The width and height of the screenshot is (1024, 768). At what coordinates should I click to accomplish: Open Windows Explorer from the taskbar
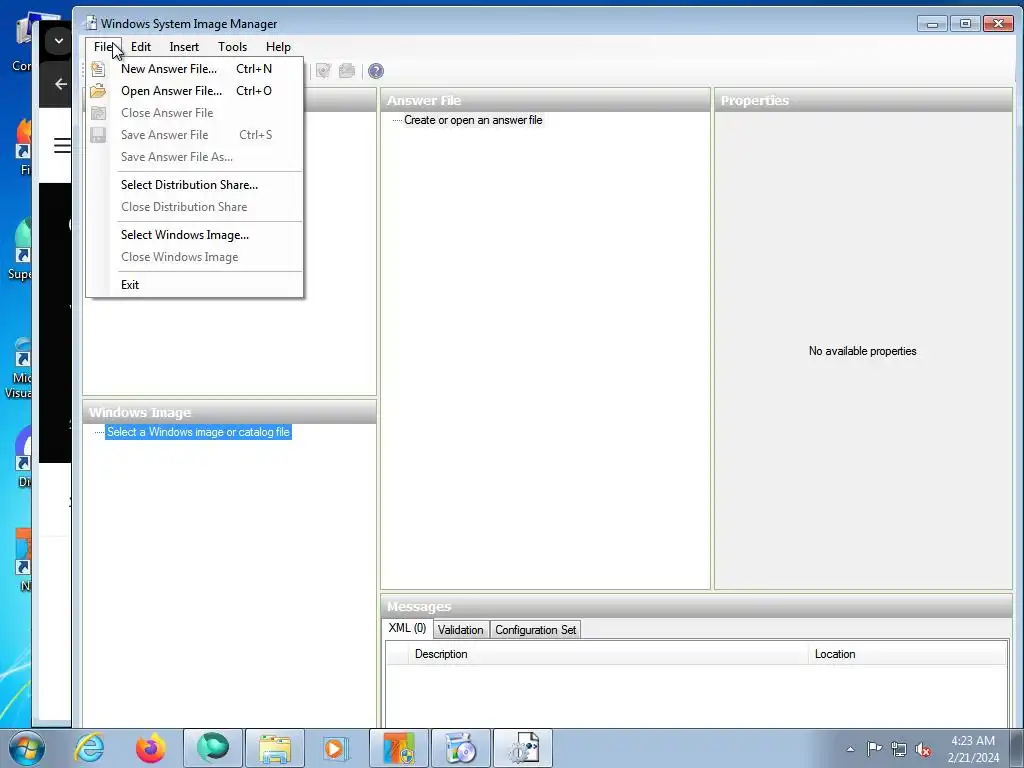274,748
